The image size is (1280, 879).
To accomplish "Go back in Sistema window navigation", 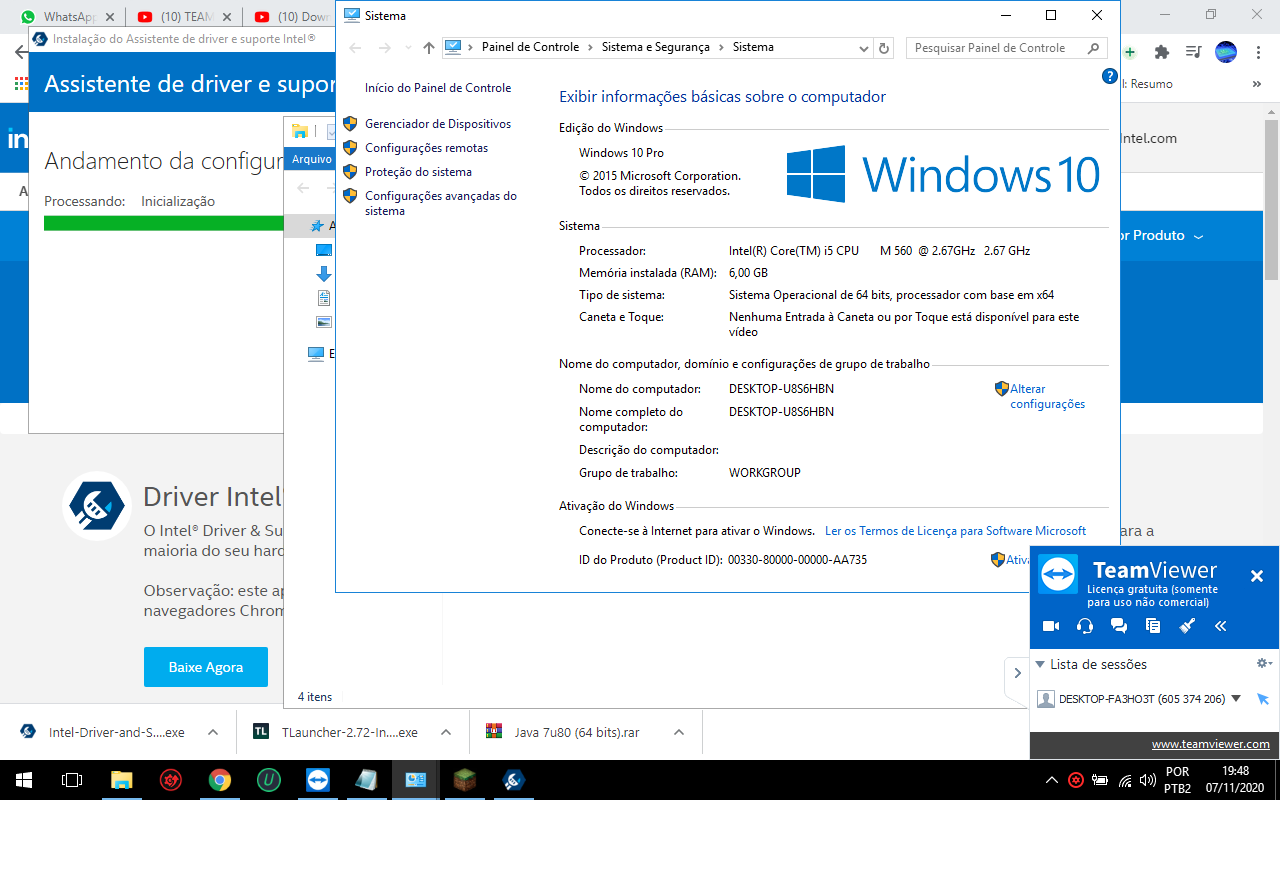I will [x=356, y=48].
